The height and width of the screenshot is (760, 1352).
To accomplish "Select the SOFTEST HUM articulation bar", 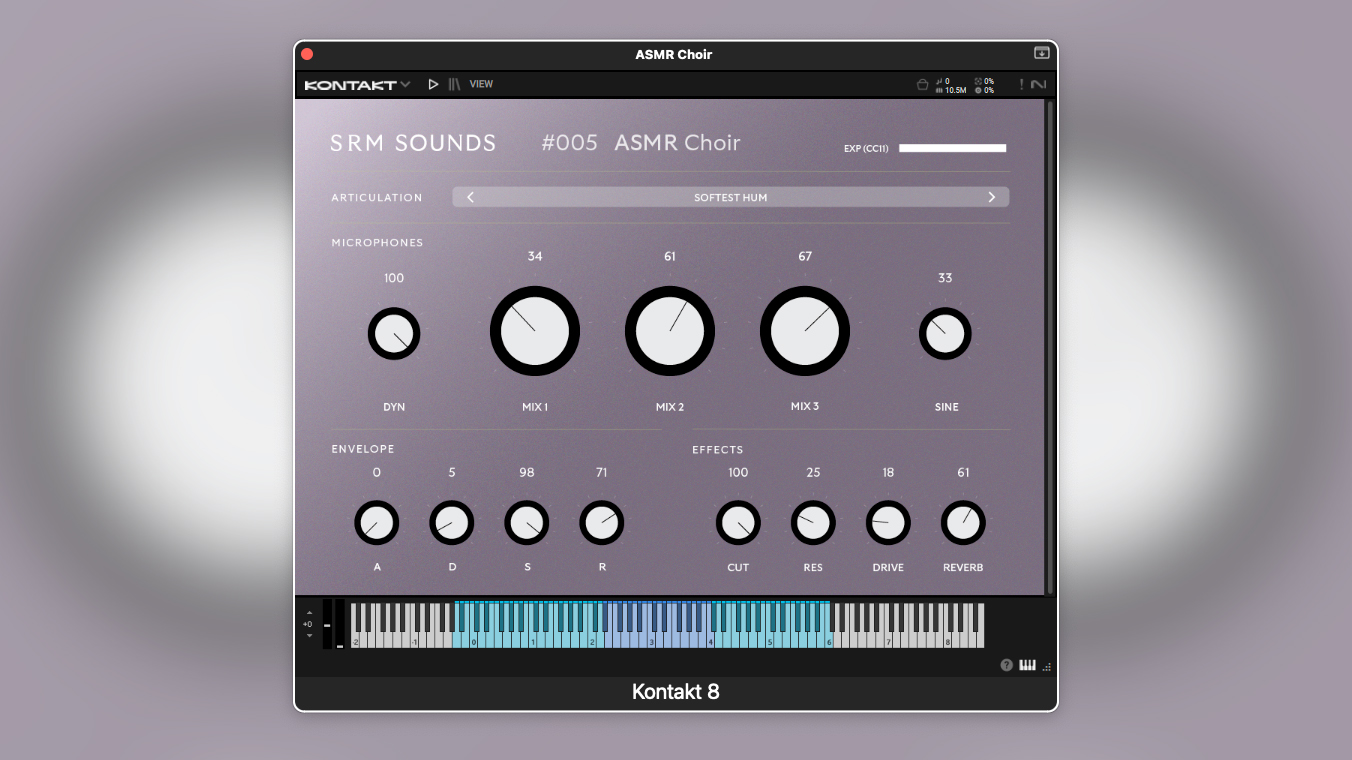I will pos(731,197).
